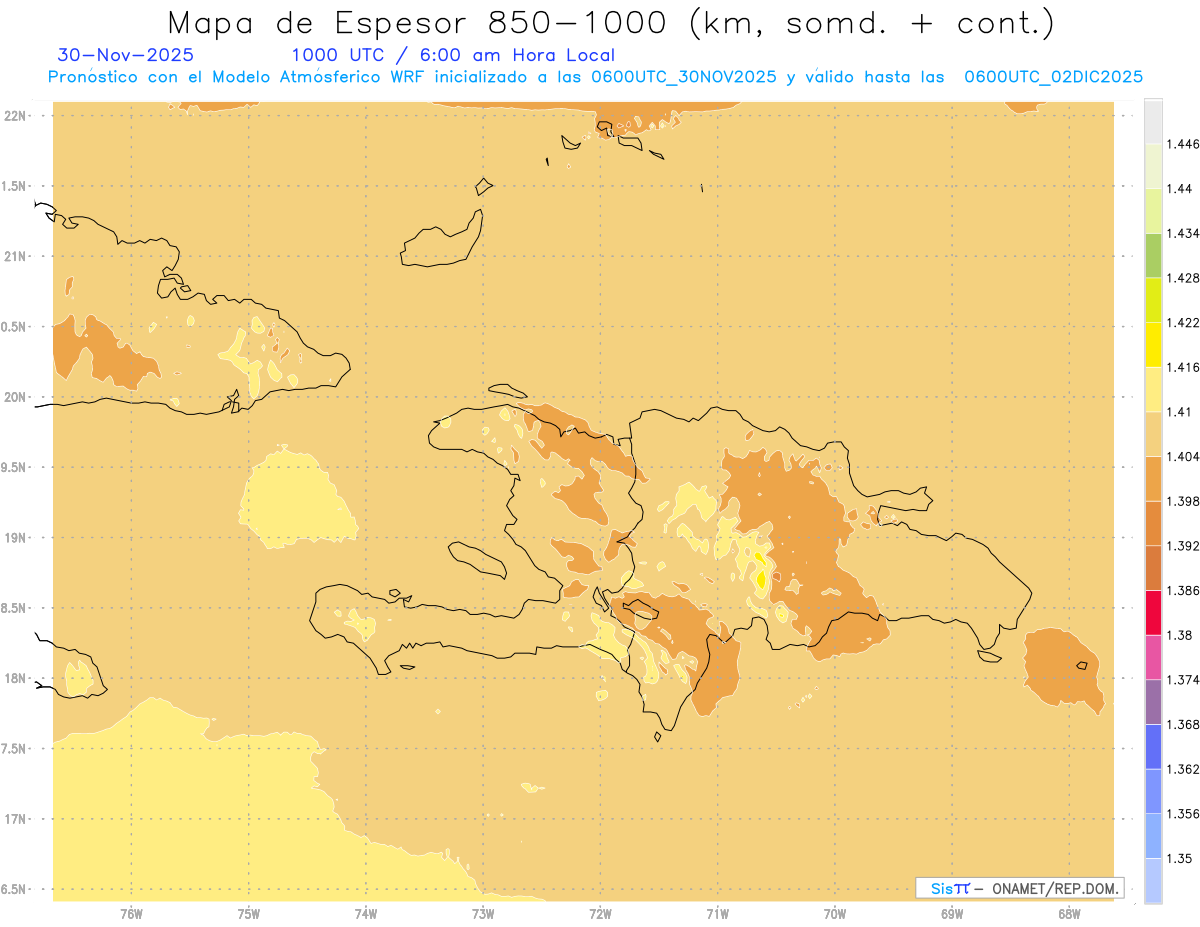Click the green legend swatch between 1.428 and 1.434
Screen dimensions: 1200x927
(1153, 255)
